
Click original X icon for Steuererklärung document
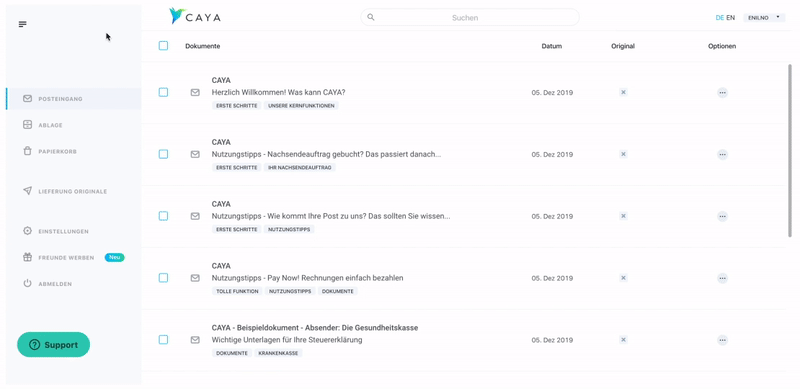coord(623,339)
